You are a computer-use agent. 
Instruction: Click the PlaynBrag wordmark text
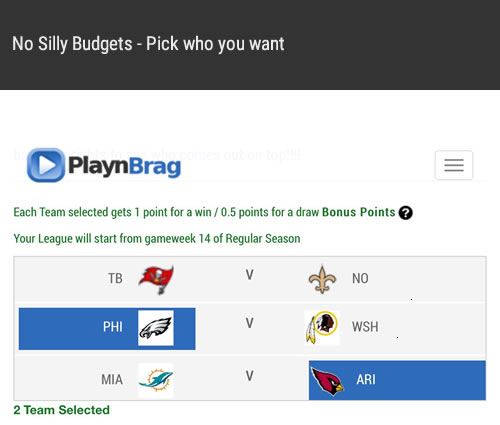pyautogui.click(x=125, y=166)
